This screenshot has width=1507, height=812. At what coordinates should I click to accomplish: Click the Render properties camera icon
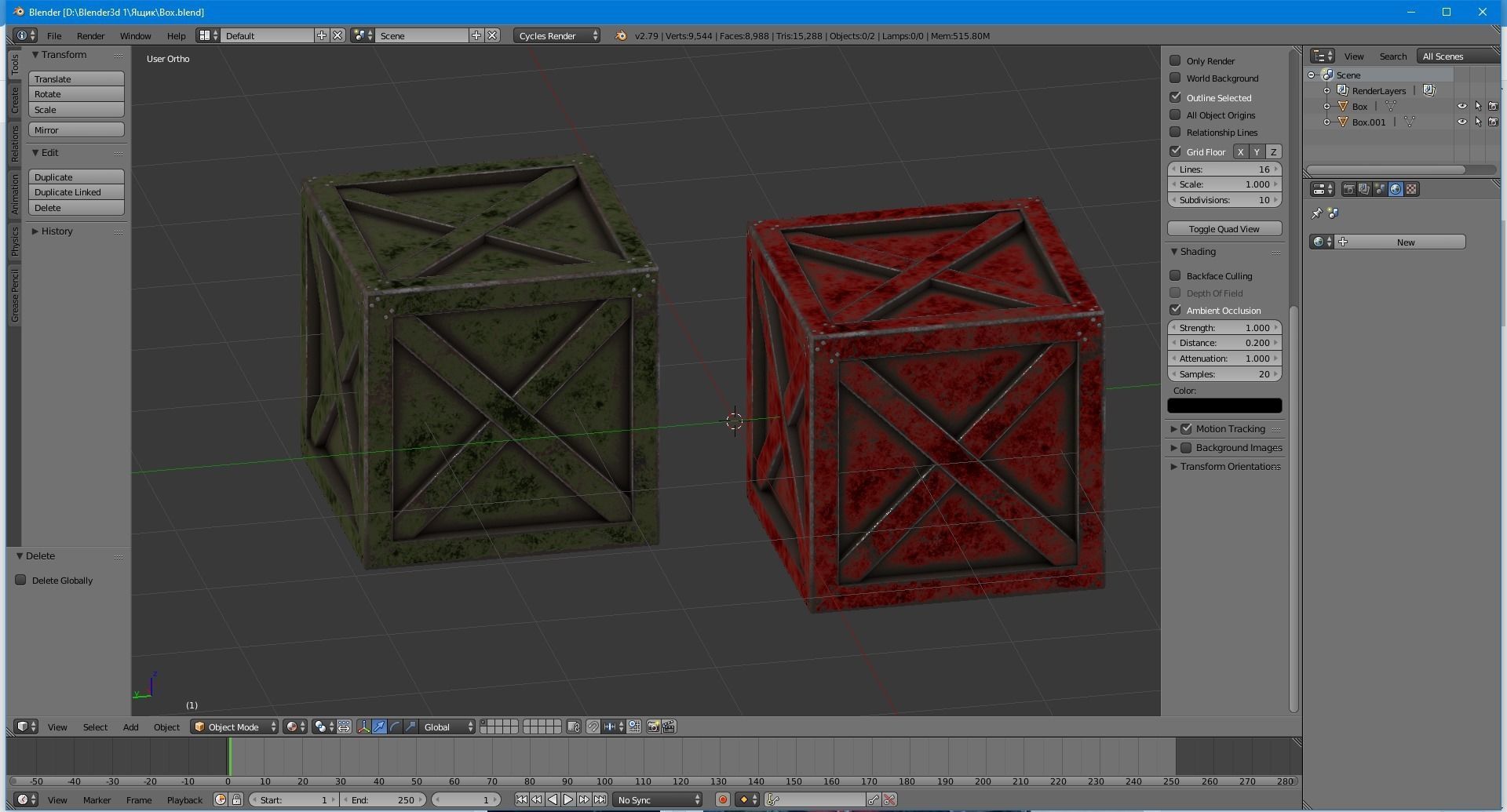(1348, 189)
